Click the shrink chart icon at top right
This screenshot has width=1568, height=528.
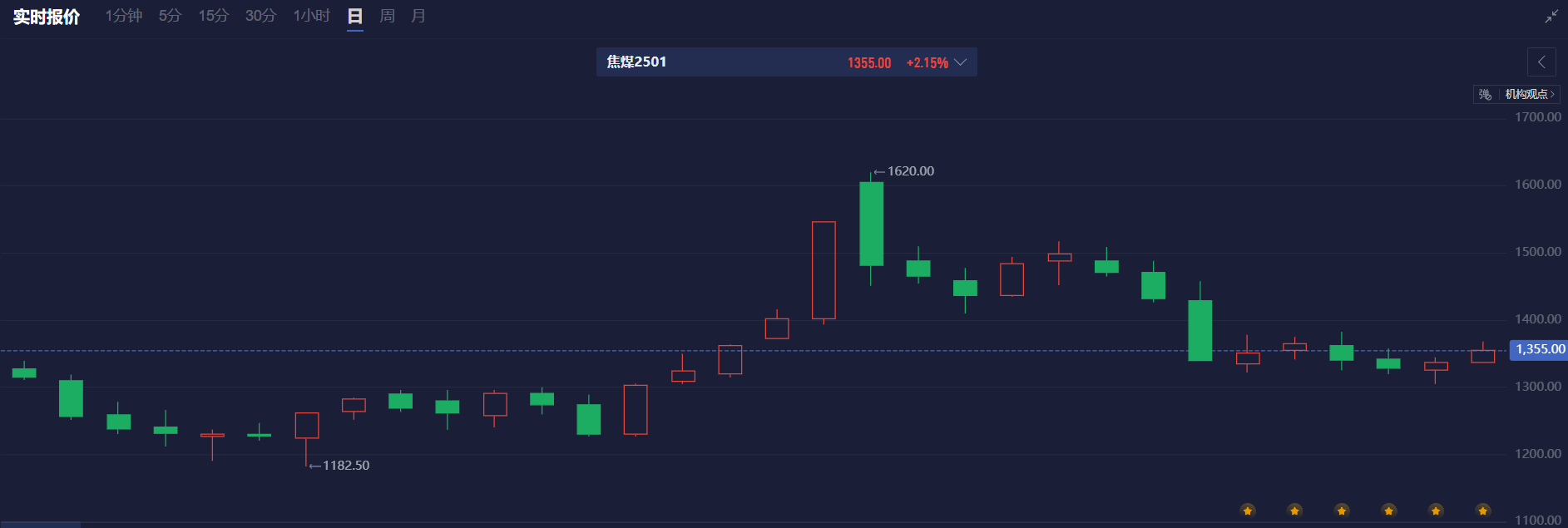1551,17
